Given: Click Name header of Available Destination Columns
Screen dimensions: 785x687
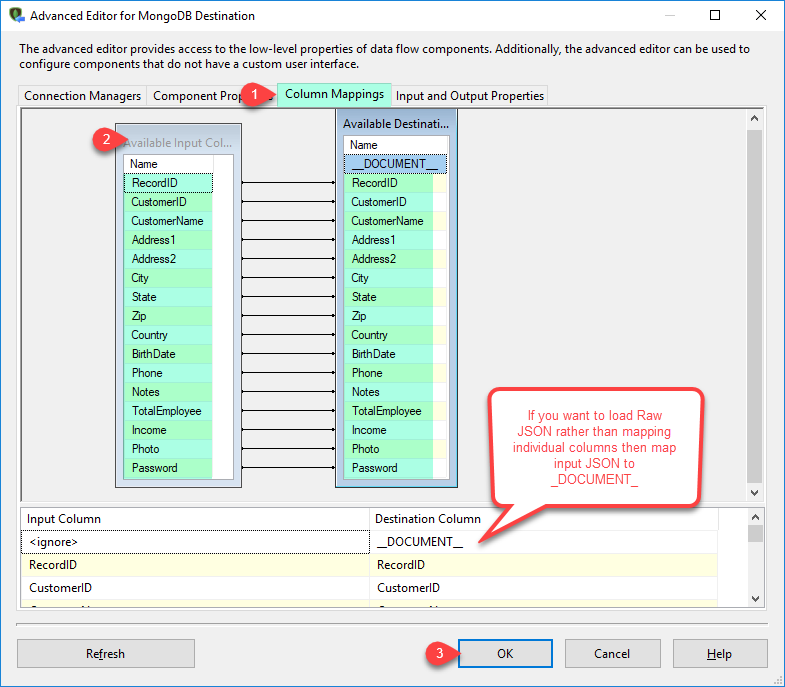Looking at the screenshot, I should [x=395, y=145].
